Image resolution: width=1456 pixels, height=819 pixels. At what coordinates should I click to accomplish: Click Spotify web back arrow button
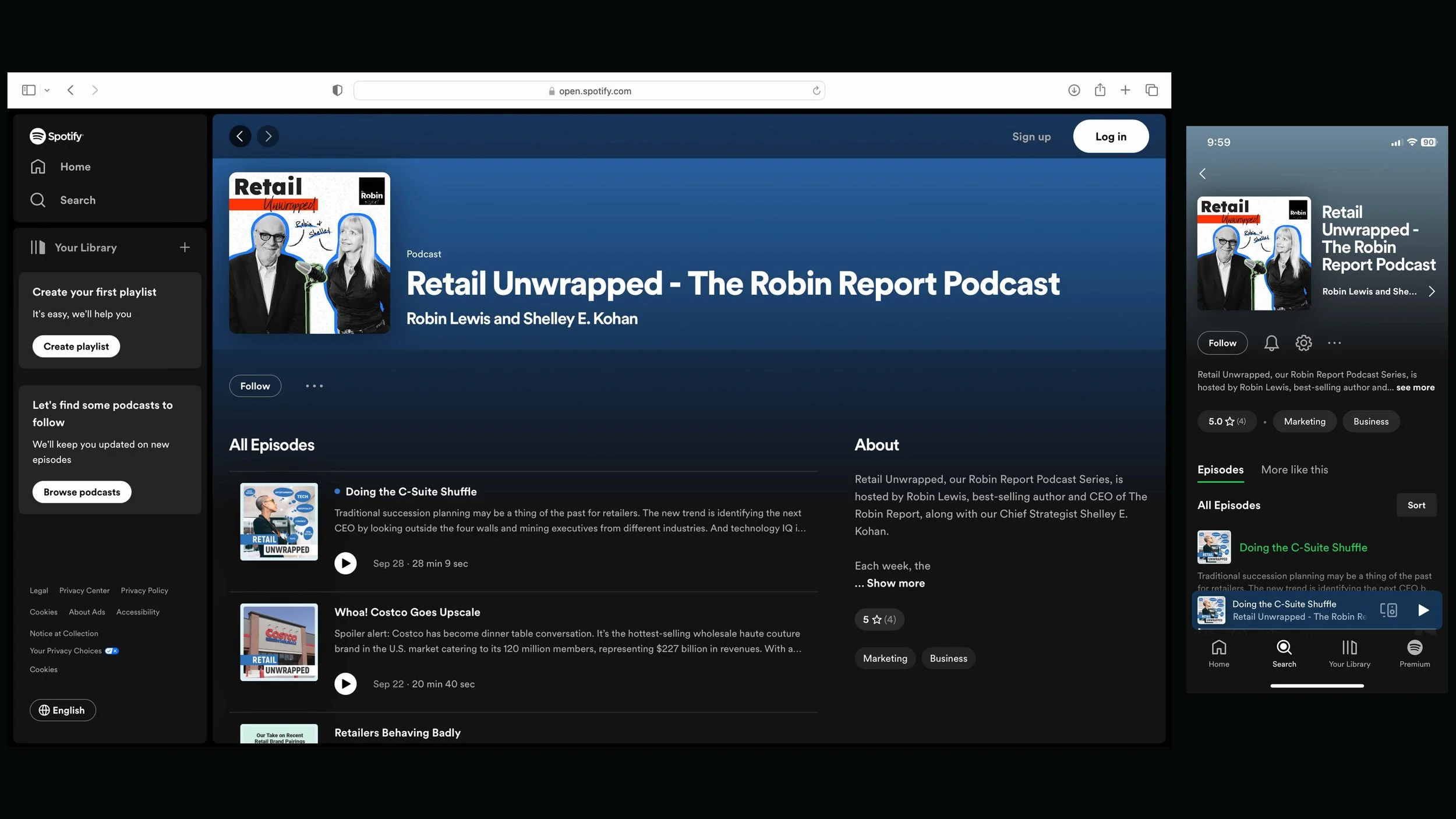coord(240,136)
